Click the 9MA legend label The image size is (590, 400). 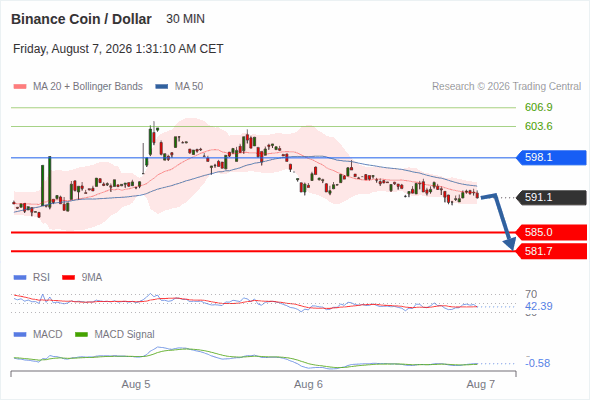tap(92, 278)
